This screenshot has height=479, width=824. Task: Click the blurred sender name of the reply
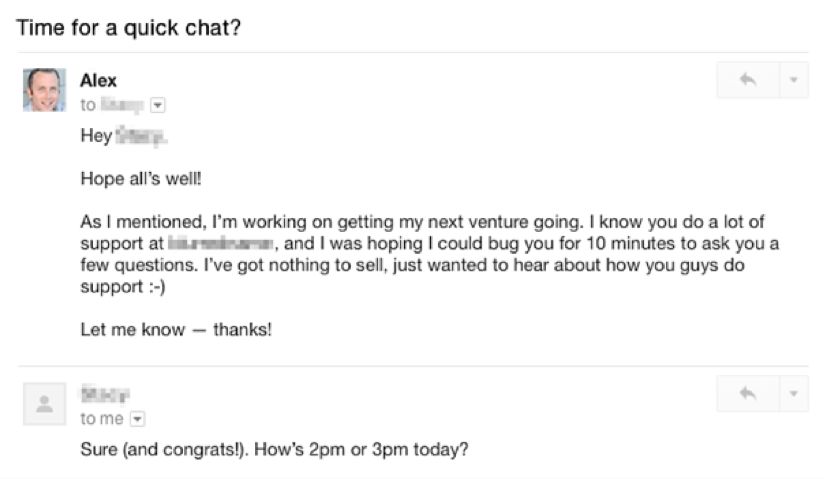click(x=106, y=395)
